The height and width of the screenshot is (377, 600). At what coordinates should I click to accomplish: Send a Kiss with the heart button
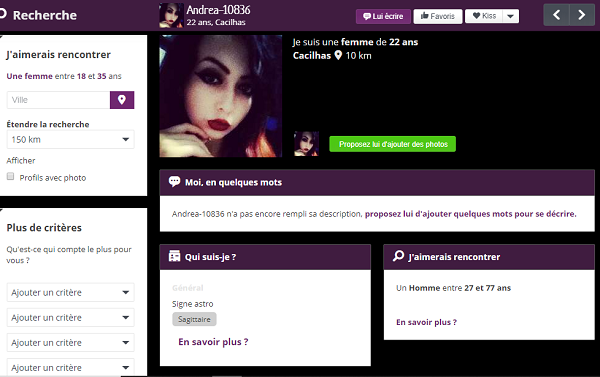coord(484,16)
